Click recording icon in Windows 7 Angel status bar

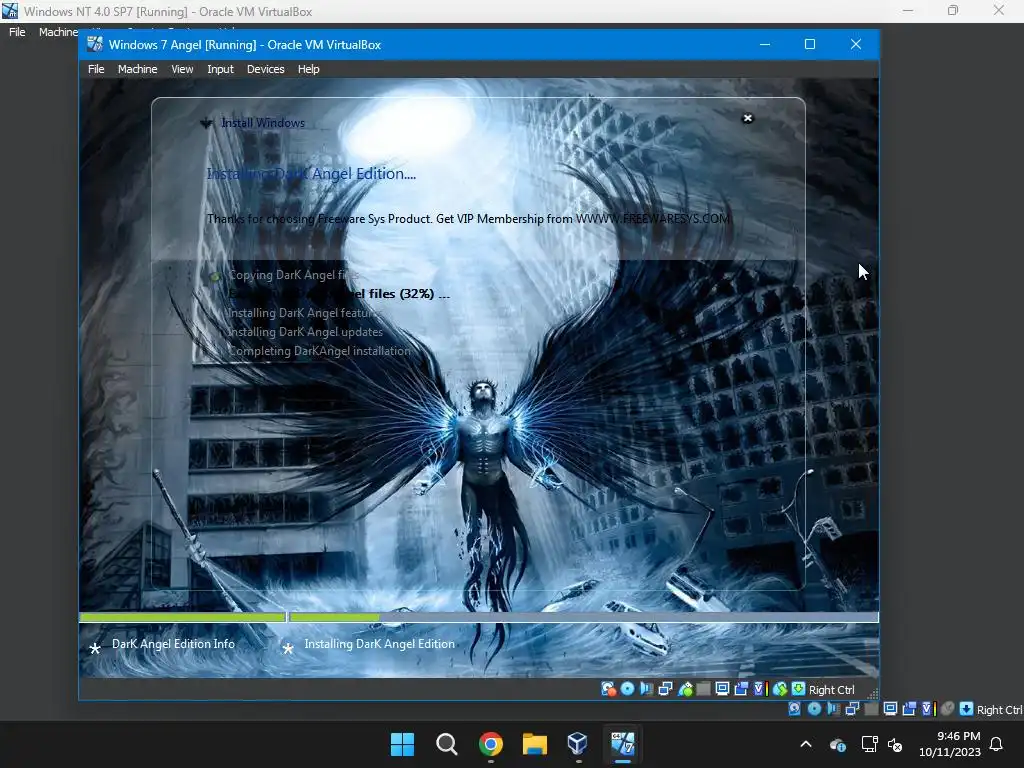(x=741, y=689)
